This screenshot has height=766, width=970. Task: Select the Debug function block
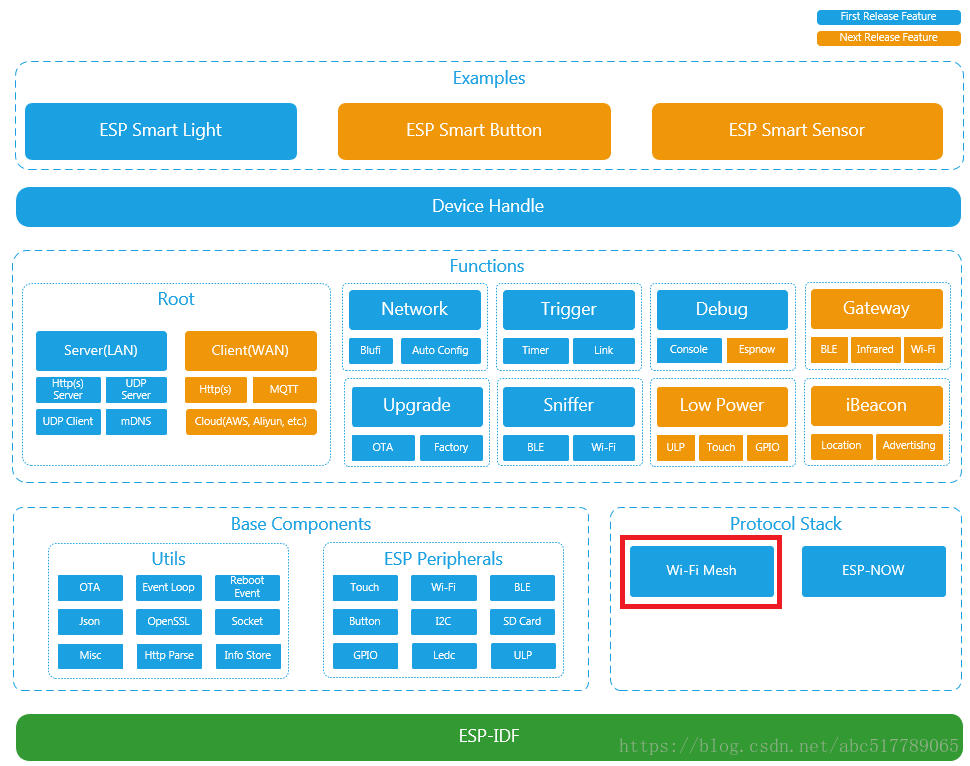point(722,309)
